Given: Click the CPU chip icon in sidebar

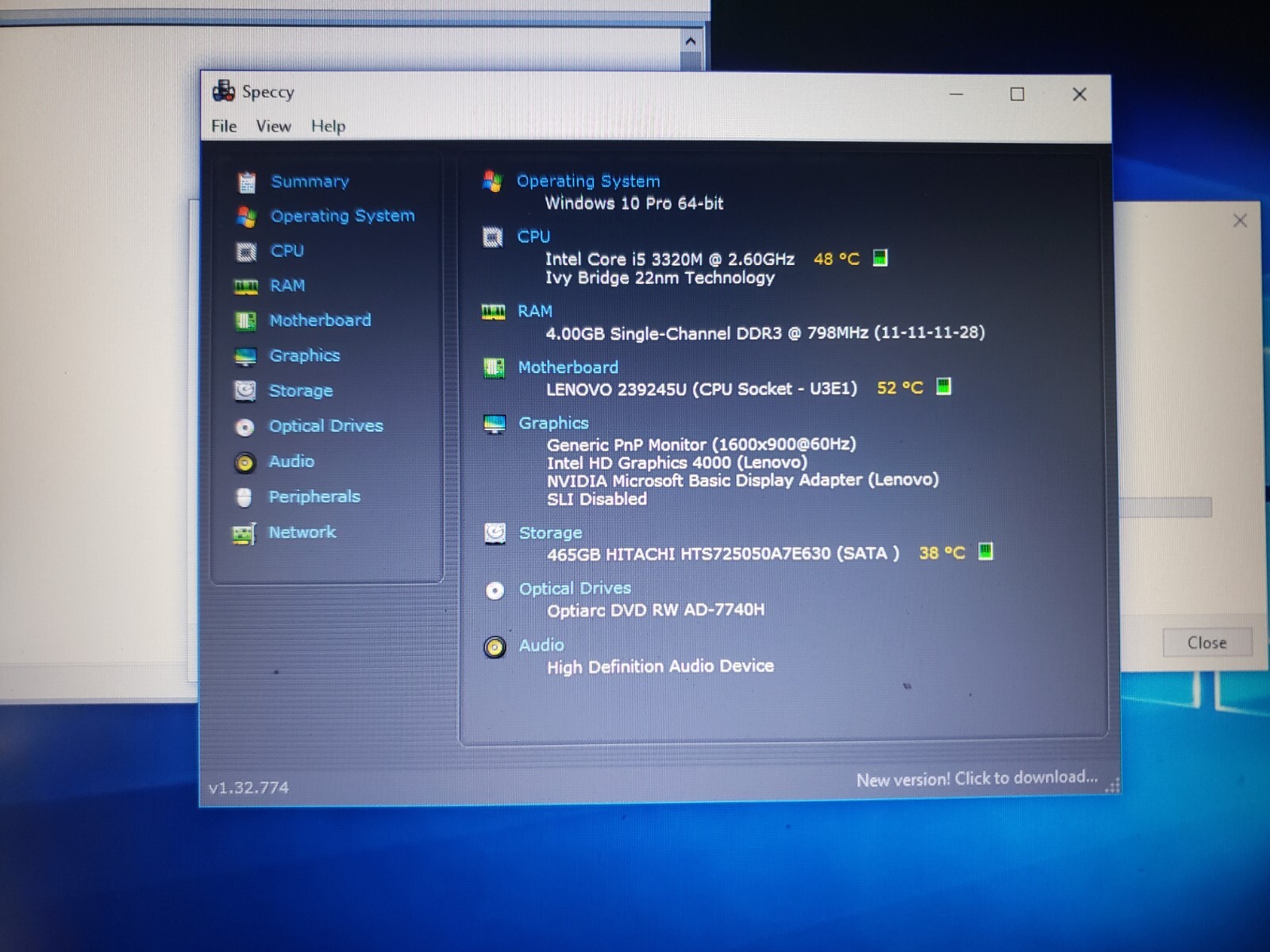Looking at the screenshot, I should point(246,251).
